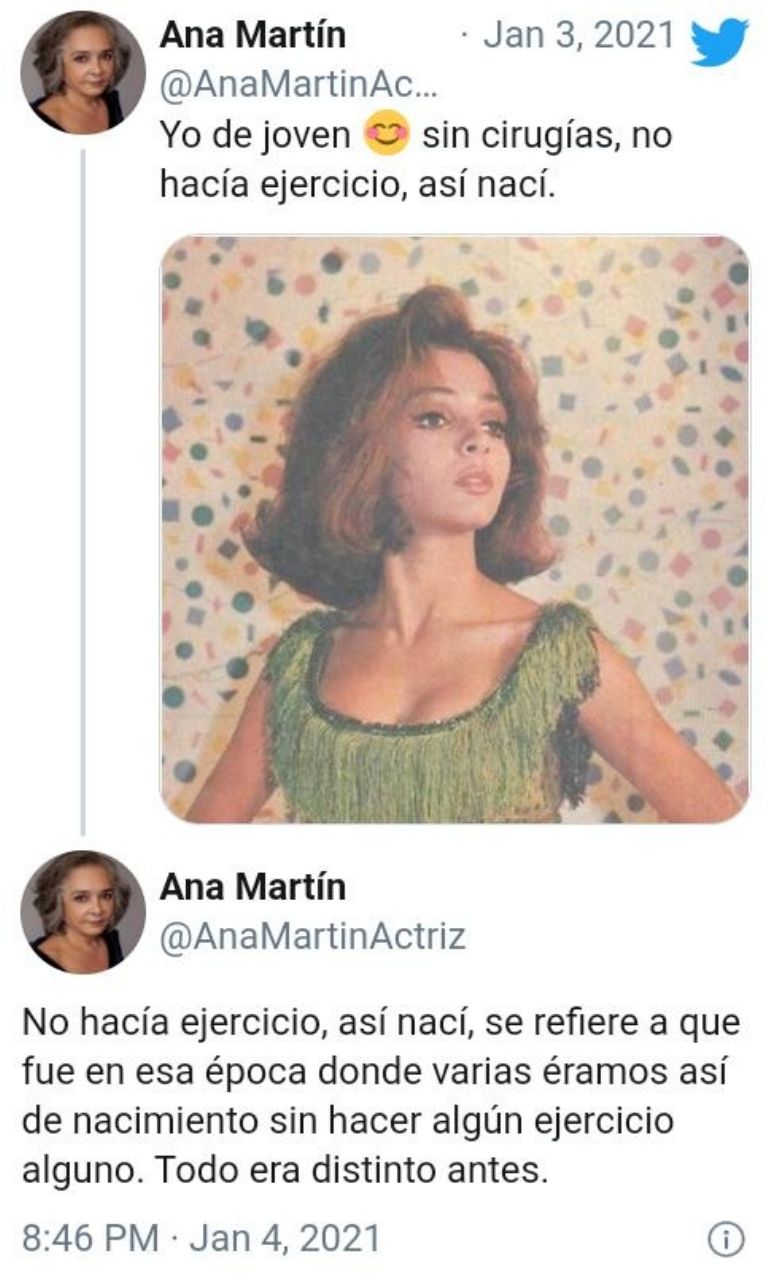768x1280 pixels.
Task: Click the thread line connecting both tweets
Action: click(x=83, y=490)
